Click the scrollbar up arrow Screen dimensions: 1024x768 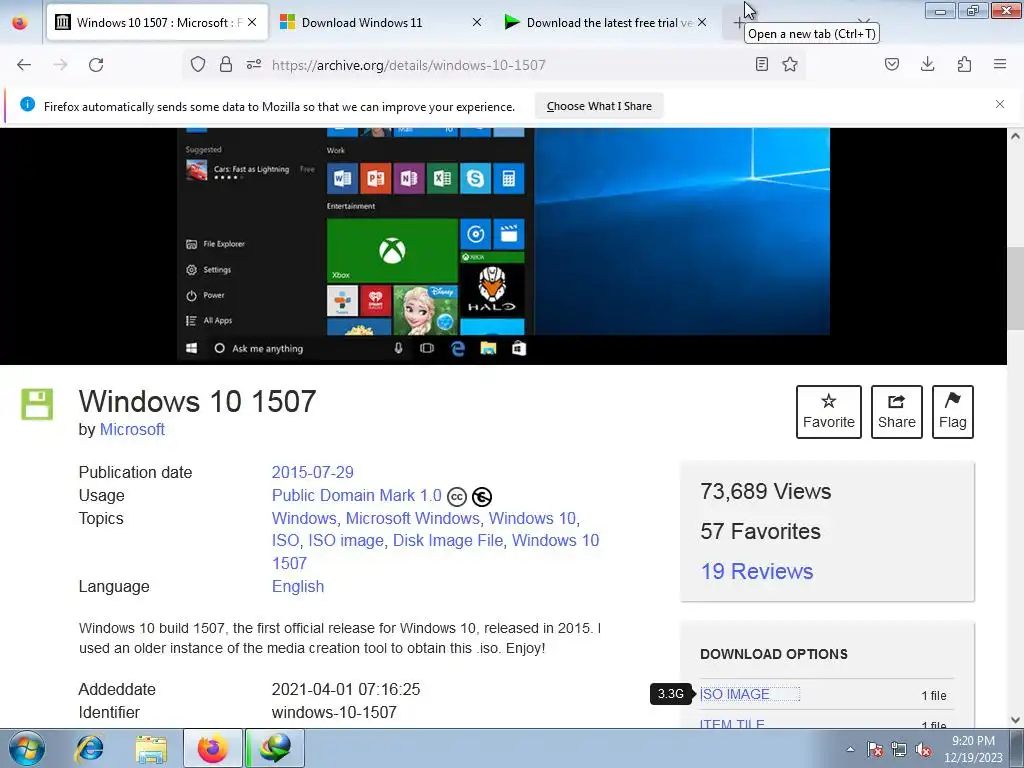click(x=1015, y=136)
